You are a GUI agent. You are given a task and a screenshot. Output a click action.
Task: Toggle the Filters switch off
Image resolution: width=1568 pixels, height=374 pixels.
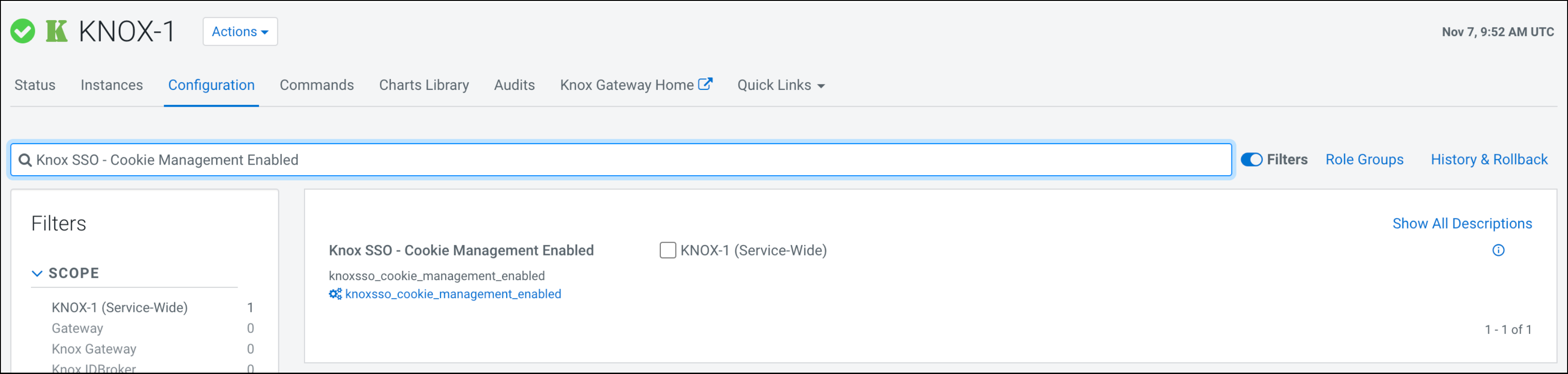point(1251,160)
